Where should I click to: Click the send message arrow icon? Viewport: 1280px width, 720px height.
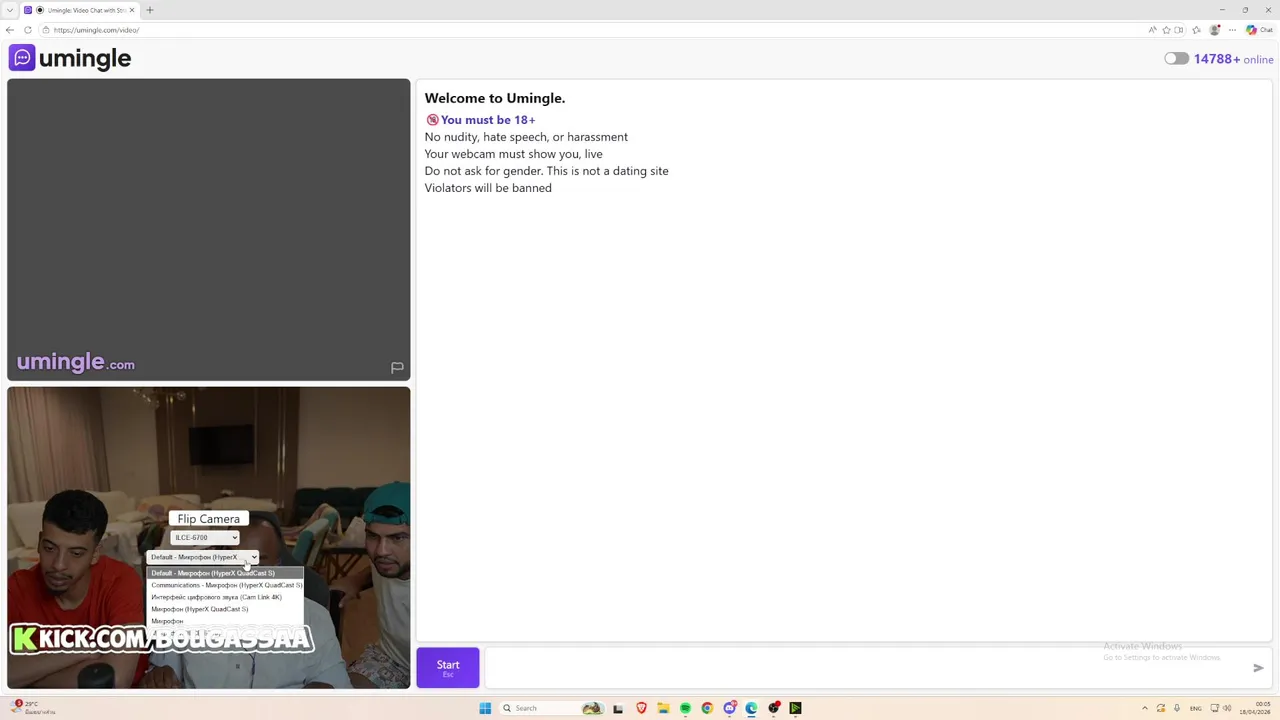(1258, 668)
